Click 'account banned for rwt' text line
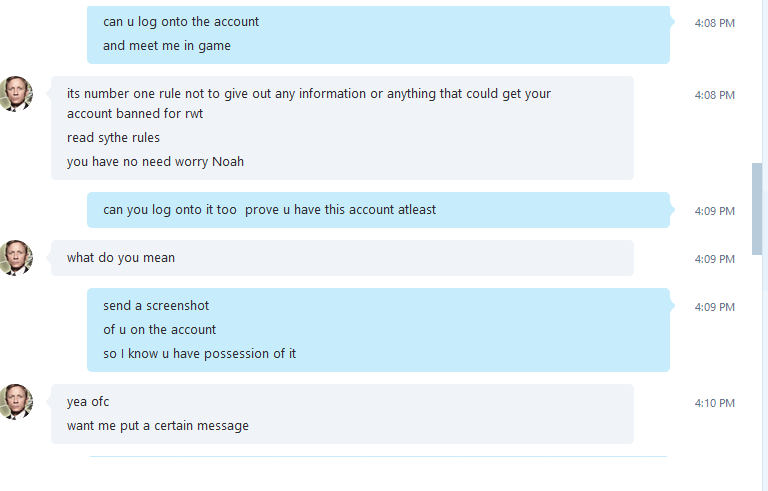 pyautogui.click(x=135, y=114)
